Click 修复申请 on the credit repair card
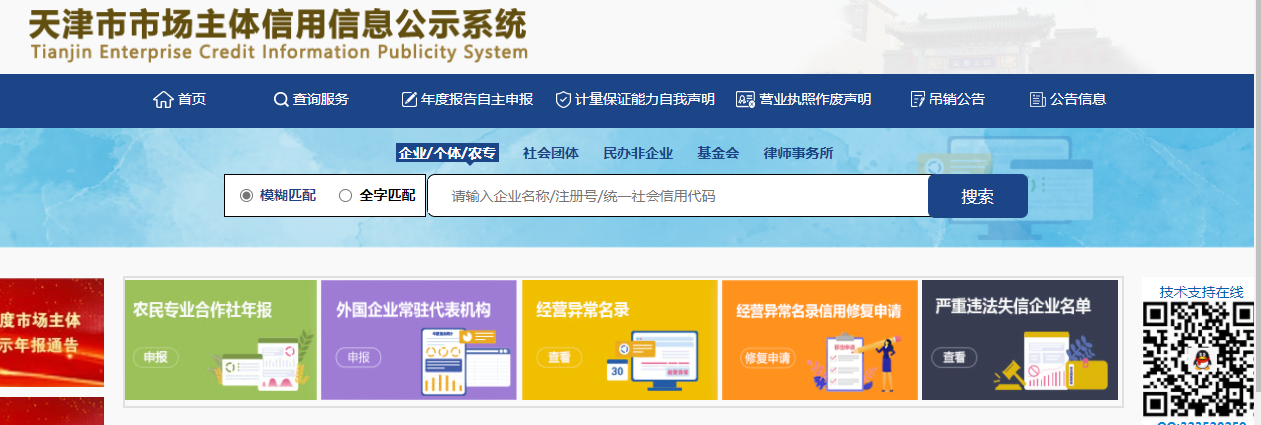 pos(767,357)
